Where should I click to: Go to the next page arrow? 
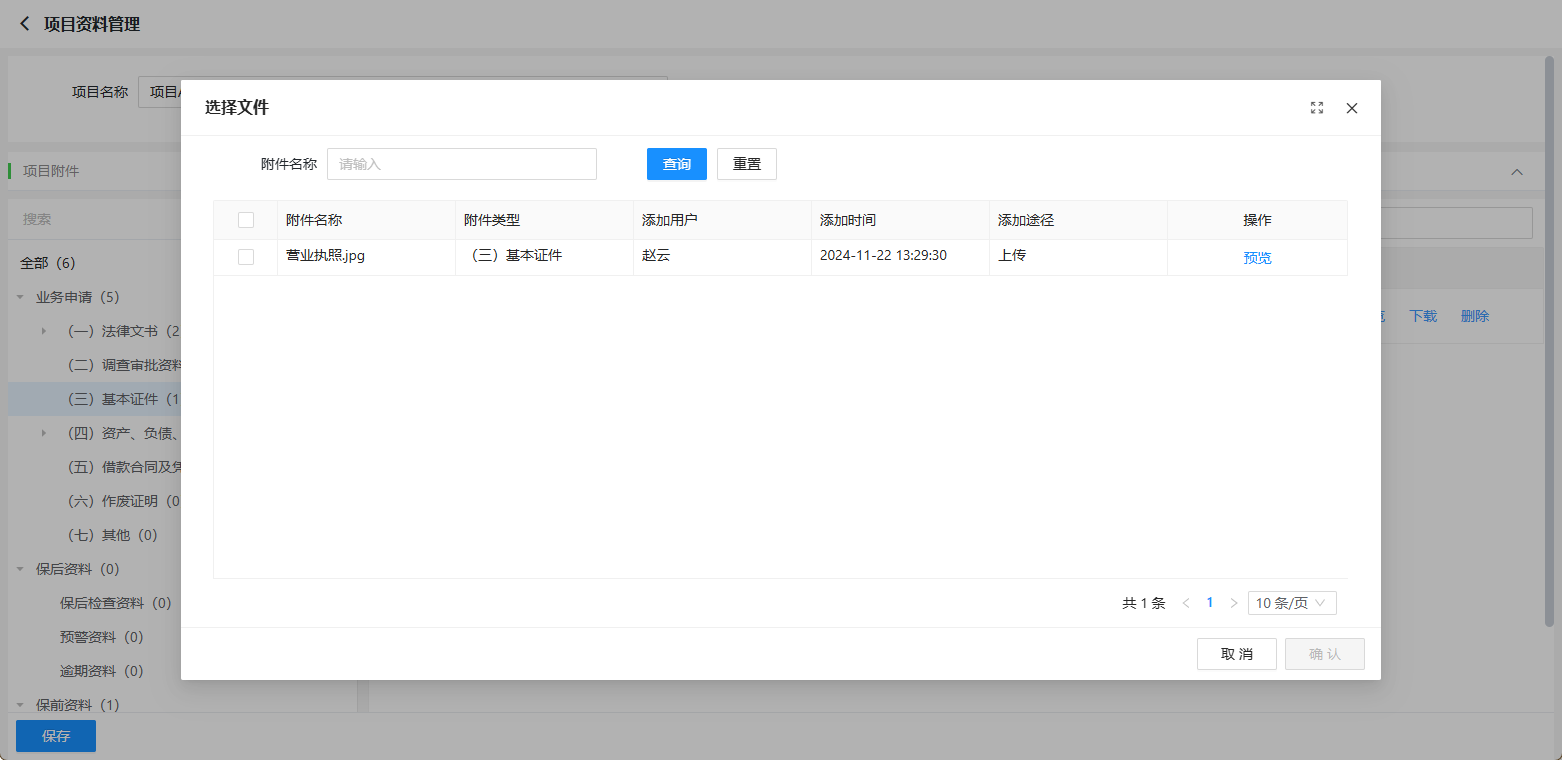(x=1234, y=603)
